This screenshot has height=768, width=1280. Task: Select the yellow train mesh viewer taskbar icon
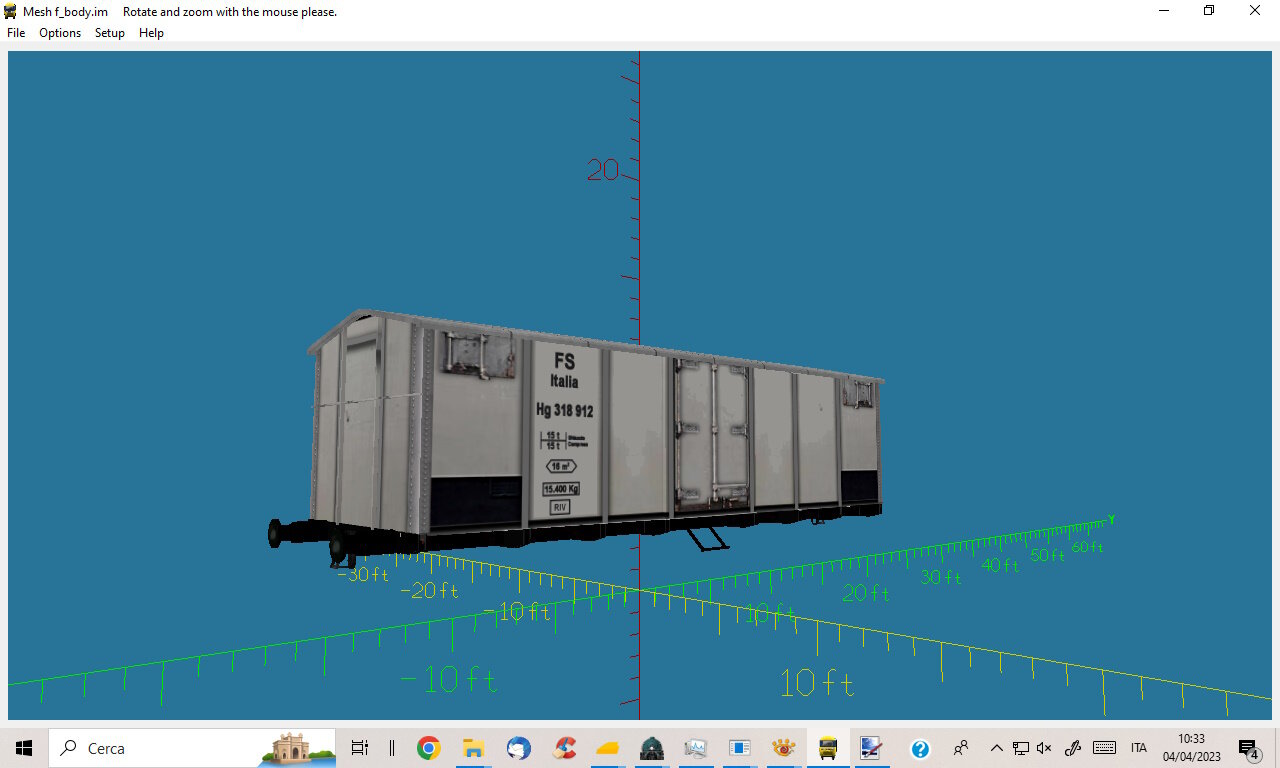pos(828,748)
